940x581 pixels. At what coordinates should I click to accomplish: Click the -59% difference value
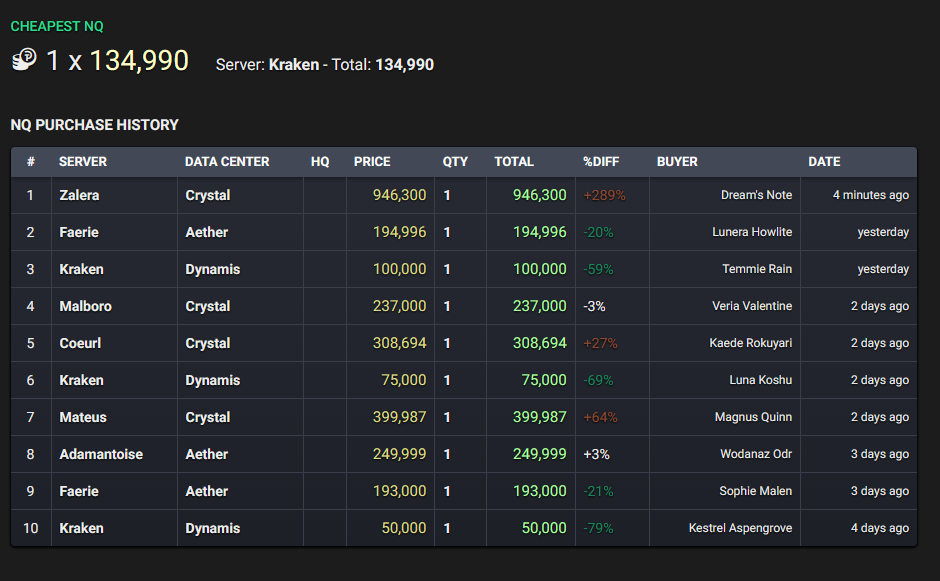(x=598, y=269)
